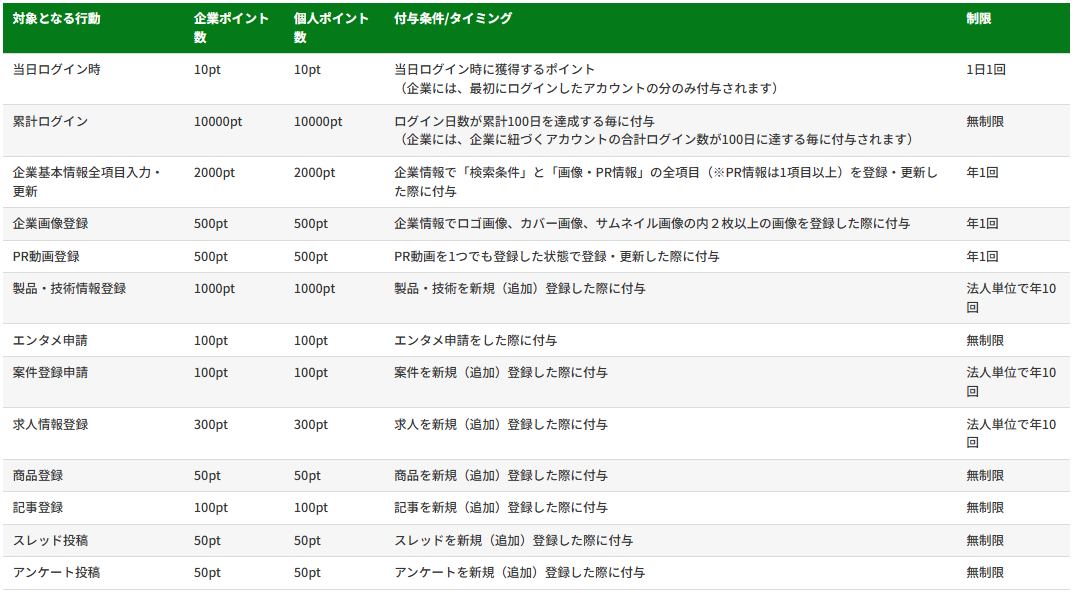1076x593 pixels.
Task: Click the 企業ポイント数 column header
Action: pyautogui.click(x=231, y=28)
